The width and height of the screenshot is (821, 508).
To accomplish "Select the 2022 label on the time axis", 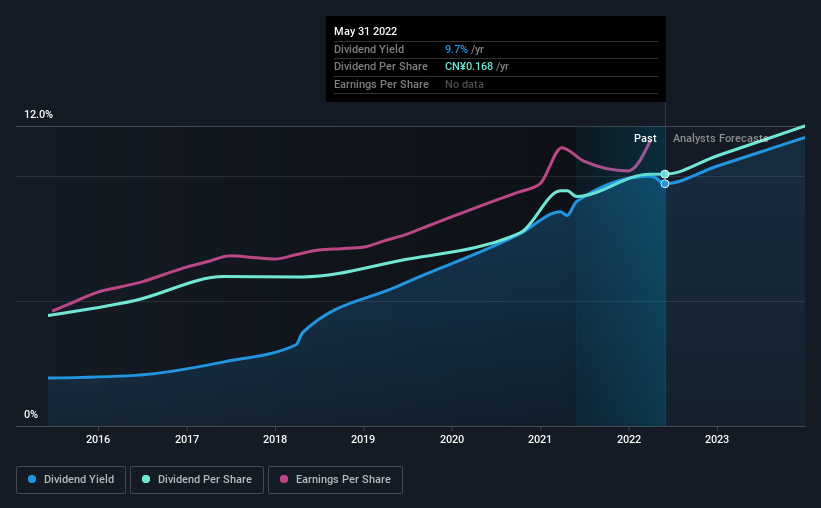I will click(x=629, y=439).
